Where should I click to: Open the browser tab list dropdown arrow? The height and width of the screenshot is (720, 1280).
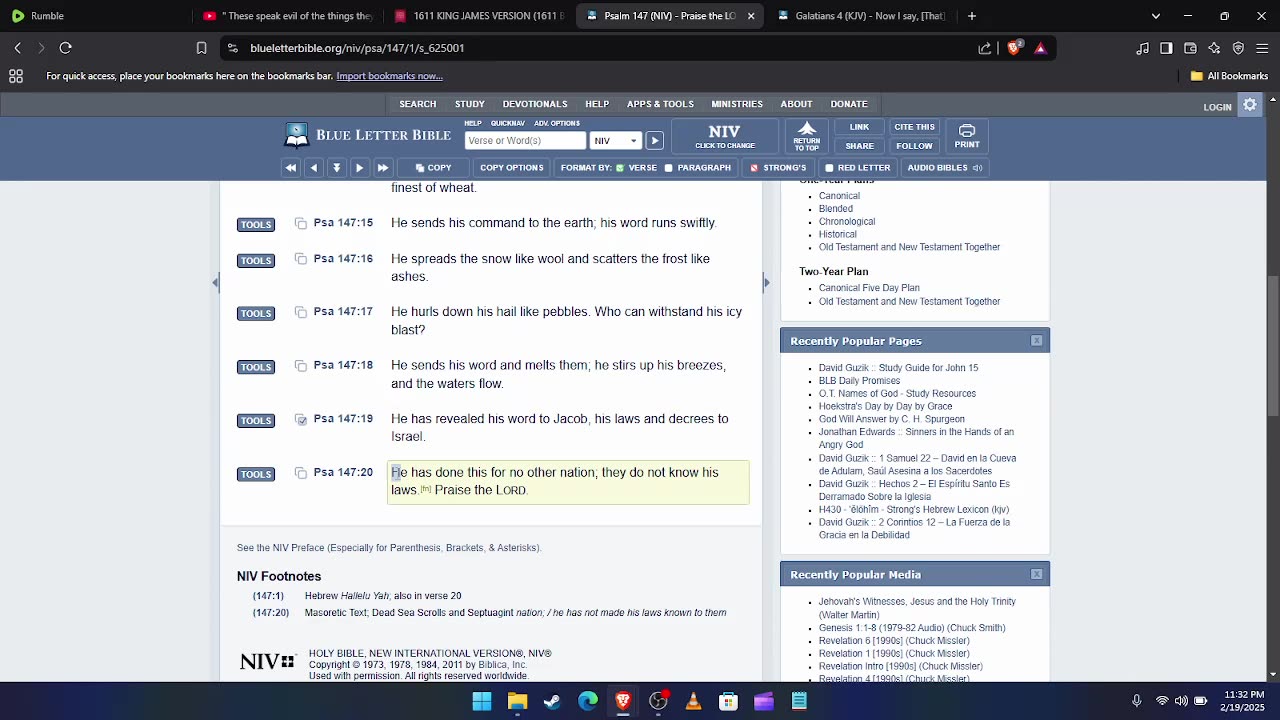coord(1156,16)
